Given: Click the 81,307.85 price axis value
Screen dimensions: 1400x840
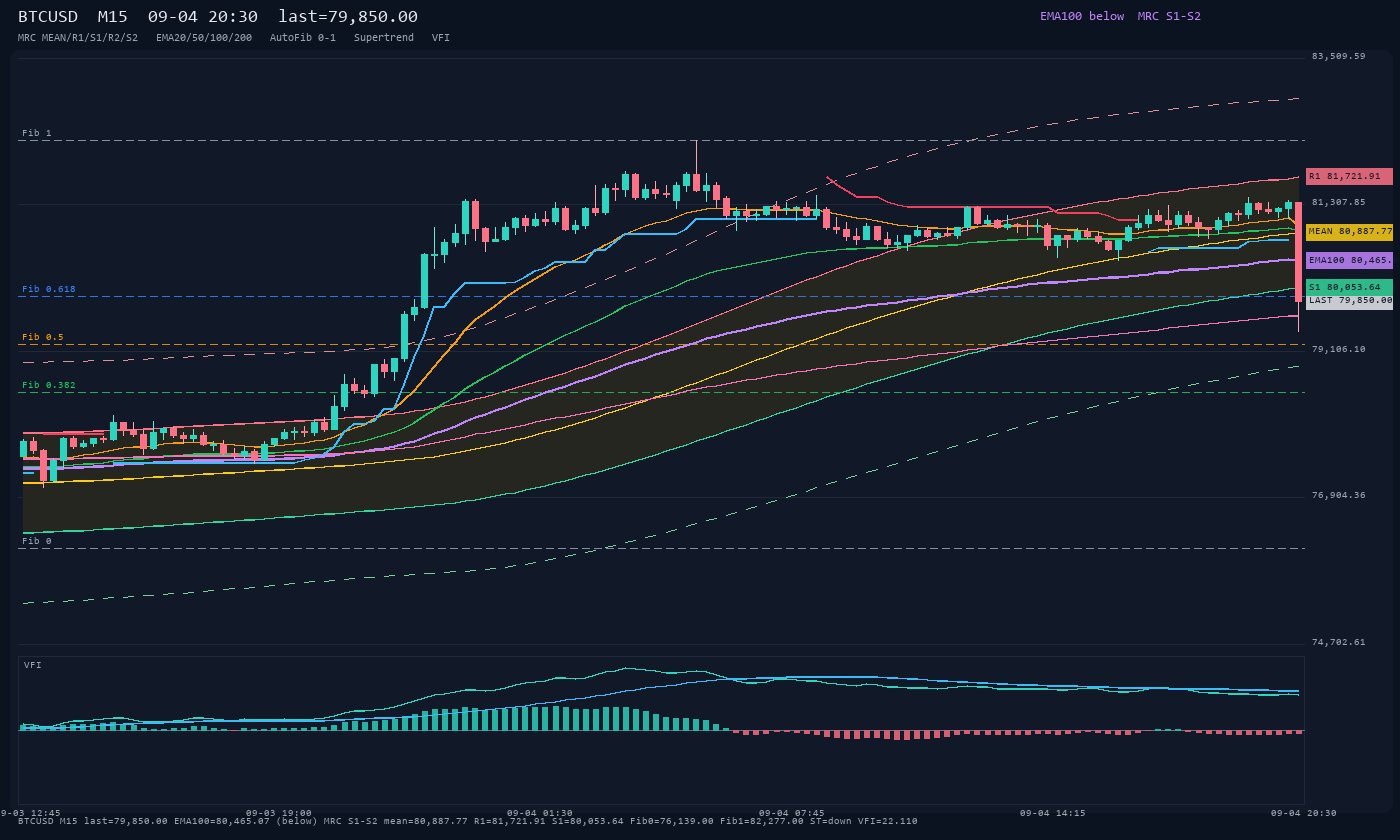Looking at the screenshot, I should pyautogui.click(x=1338, y=202).
